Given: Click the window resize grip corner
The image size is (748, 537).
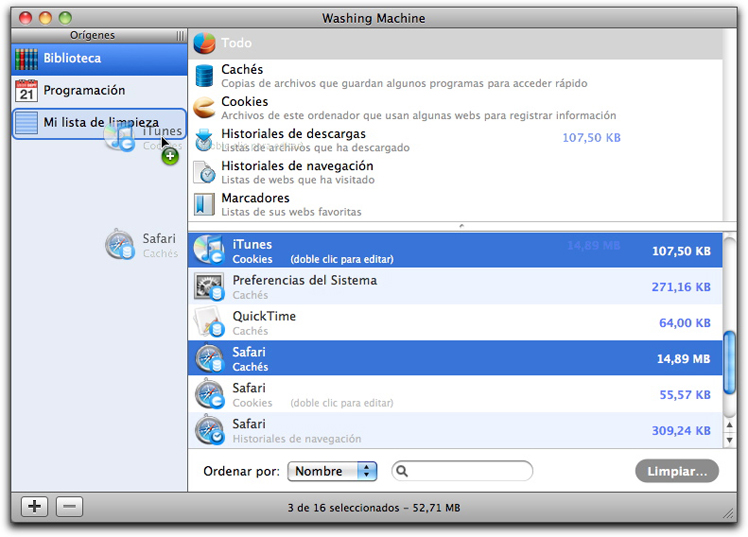Looking at the screenshot, I should click(728, 513).
